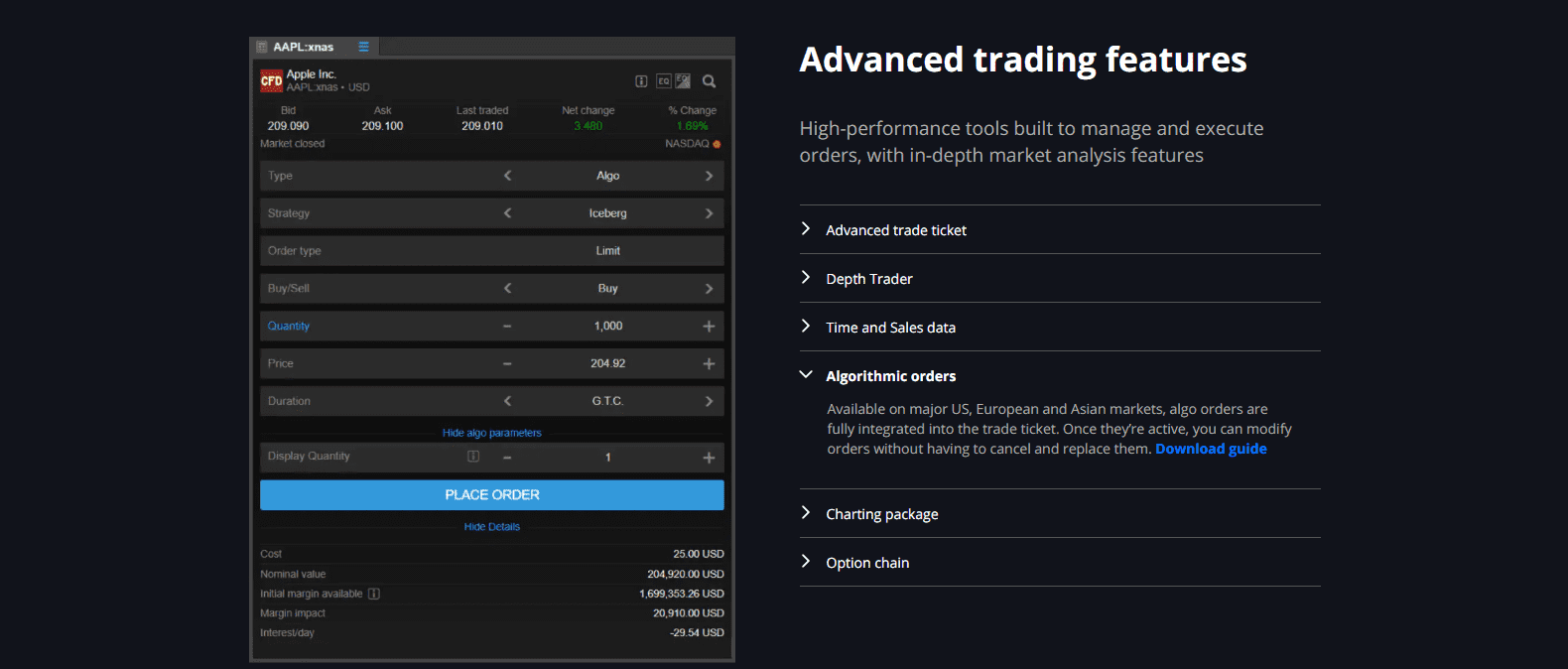
Task: Click the Nominal value 204,920.00 USD
Action: (686, 574)
